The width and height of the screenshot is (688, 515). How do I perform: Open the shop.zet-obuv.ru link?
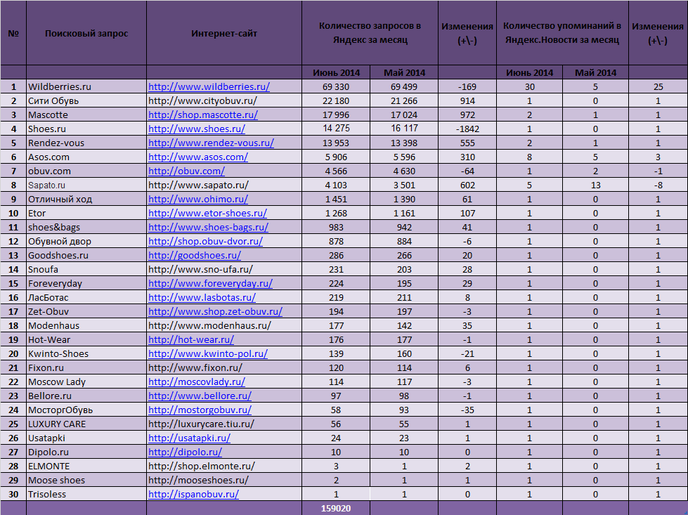coord(215,311)
